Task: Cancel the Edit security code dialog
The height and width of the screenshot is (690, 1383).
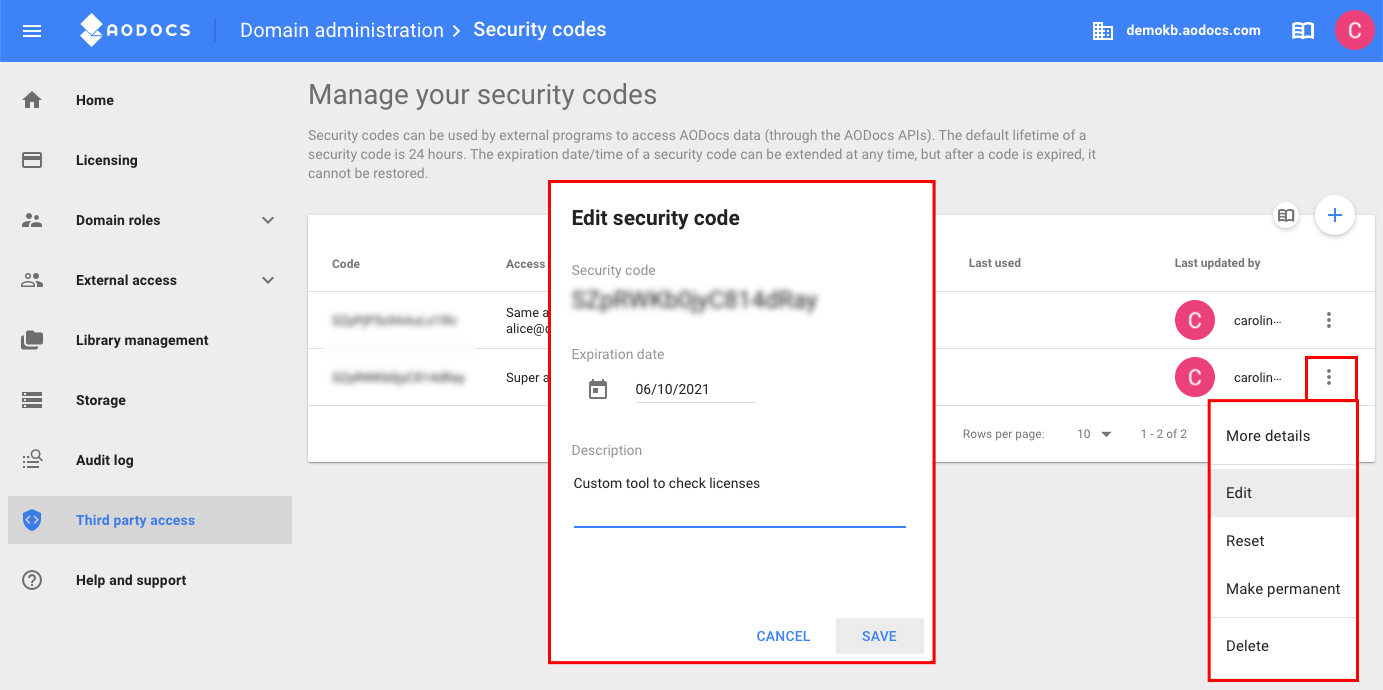Action: 783,636
